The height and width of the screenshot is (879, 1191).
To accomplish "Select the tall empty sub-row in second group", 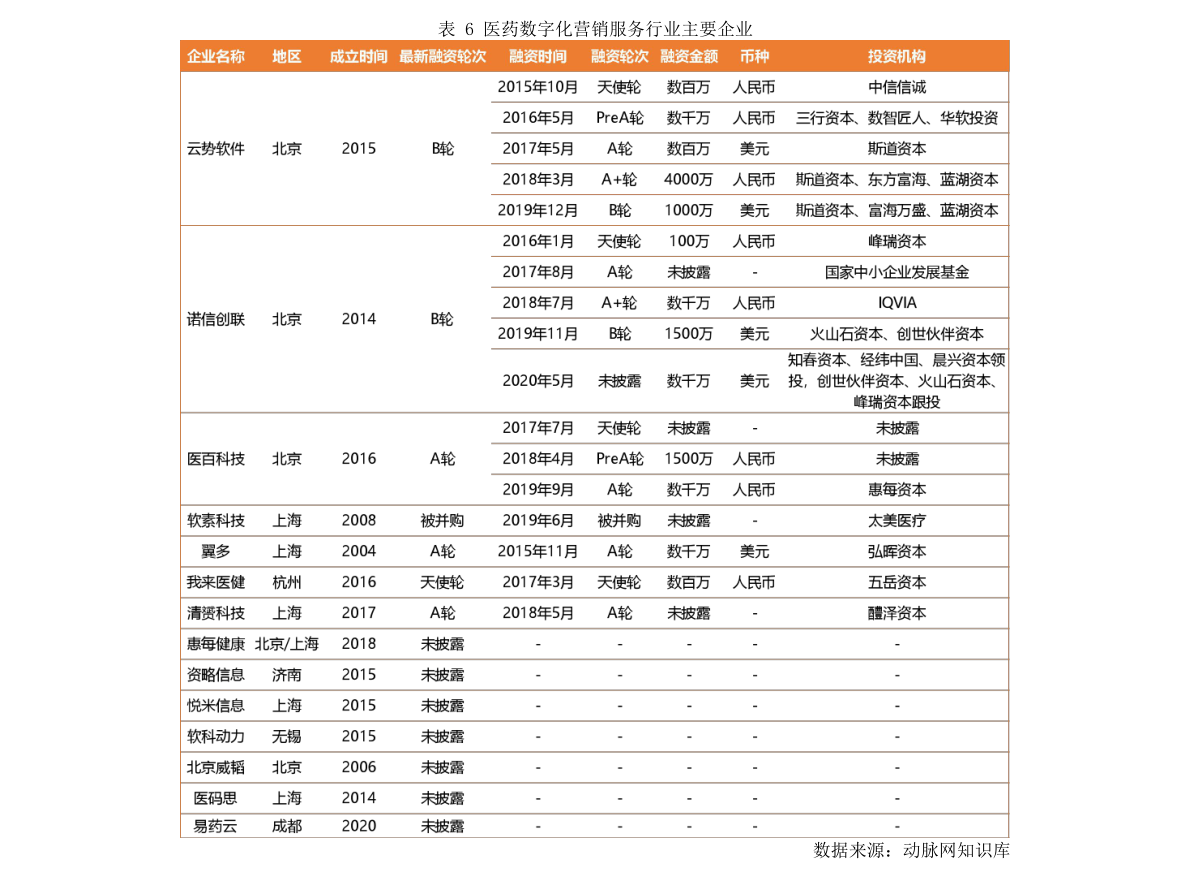I will click(x=749, y=381).
